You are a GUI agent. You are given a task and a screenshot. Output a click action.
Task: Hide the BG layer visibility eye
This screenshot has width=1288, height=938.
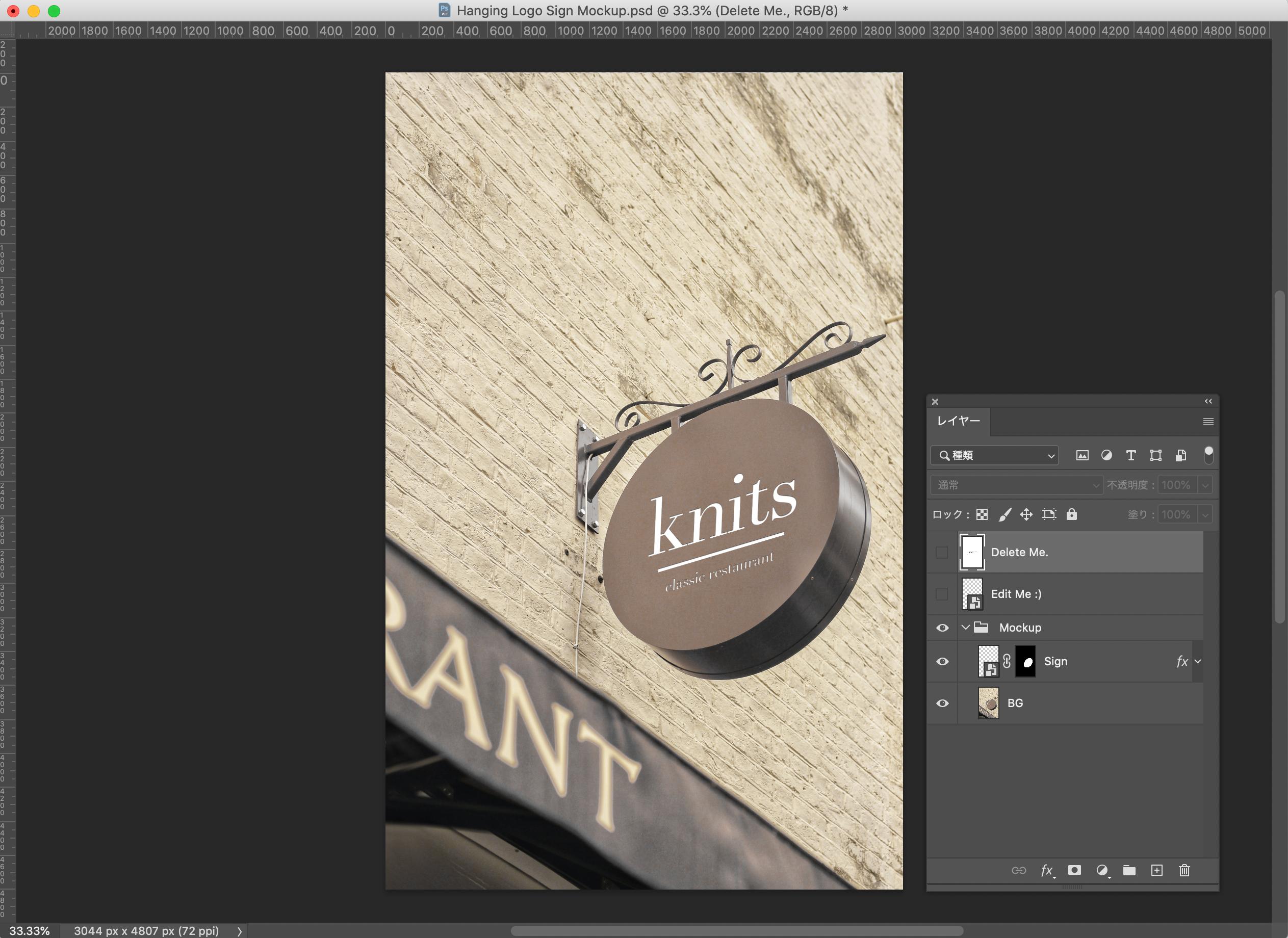[942, 703]
